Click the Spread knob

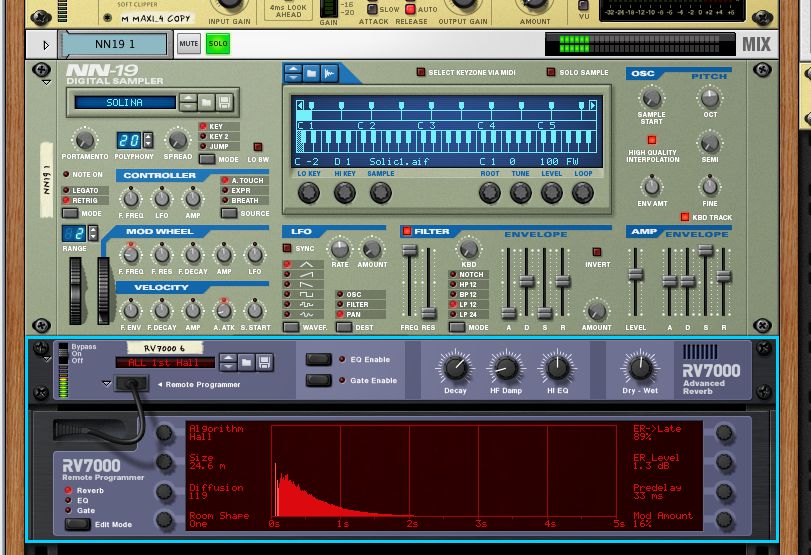point(177,140)
